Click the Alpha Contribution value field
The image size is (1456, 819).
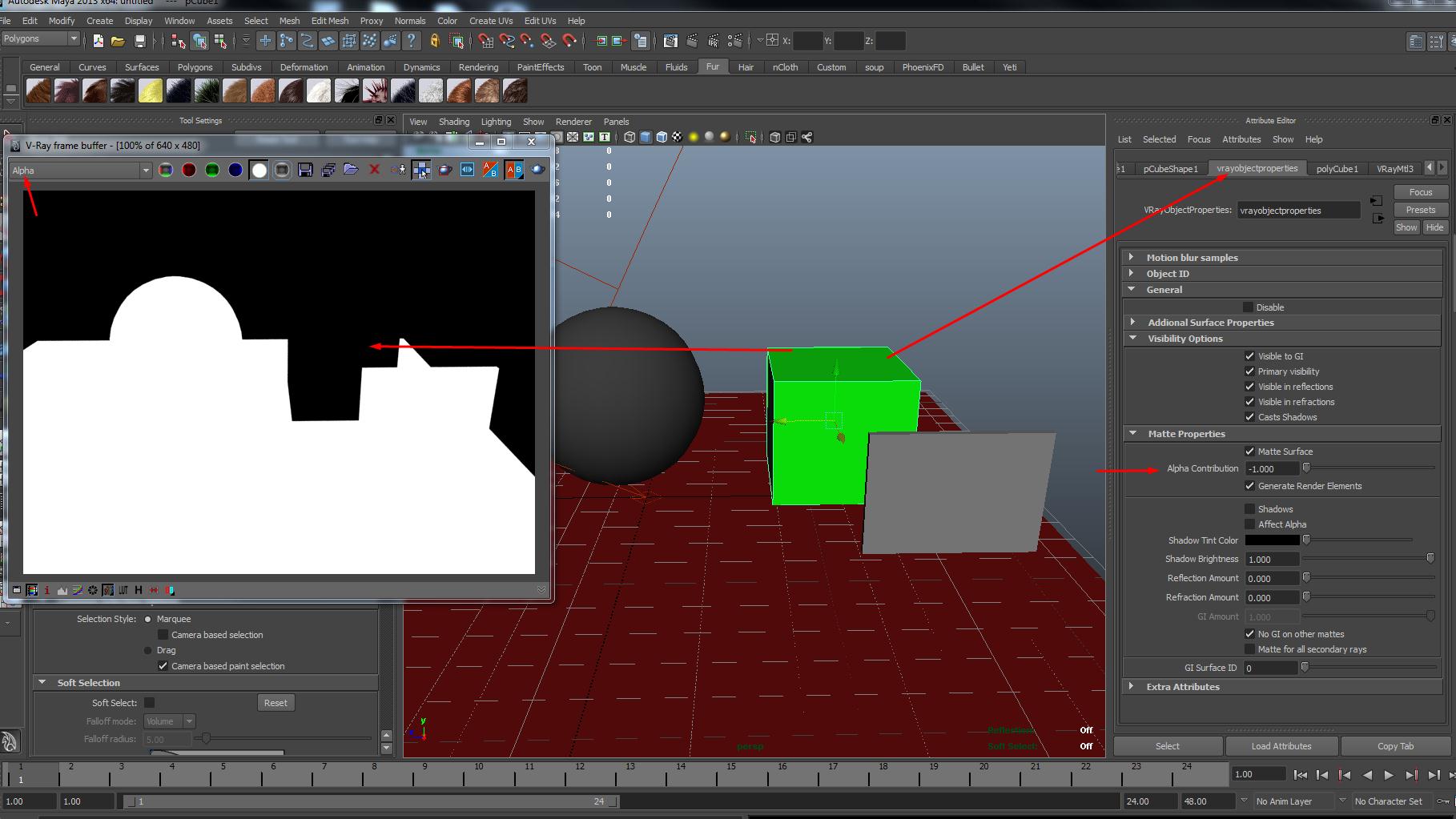pyautogui.click(x=1272, y=469)
